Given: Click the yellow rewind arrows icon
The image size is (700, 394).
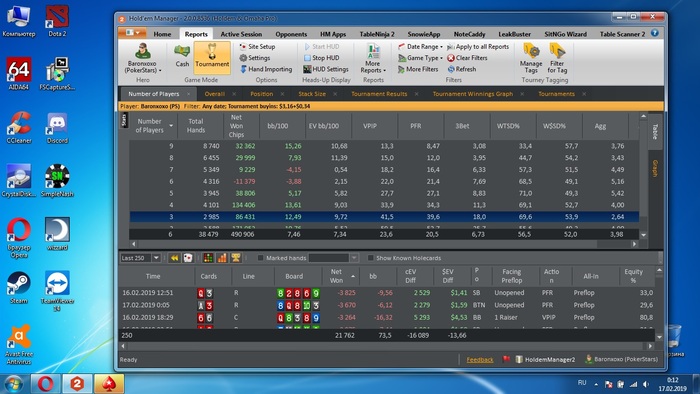Looking at the screenshot, I should (x=174, y=258).
